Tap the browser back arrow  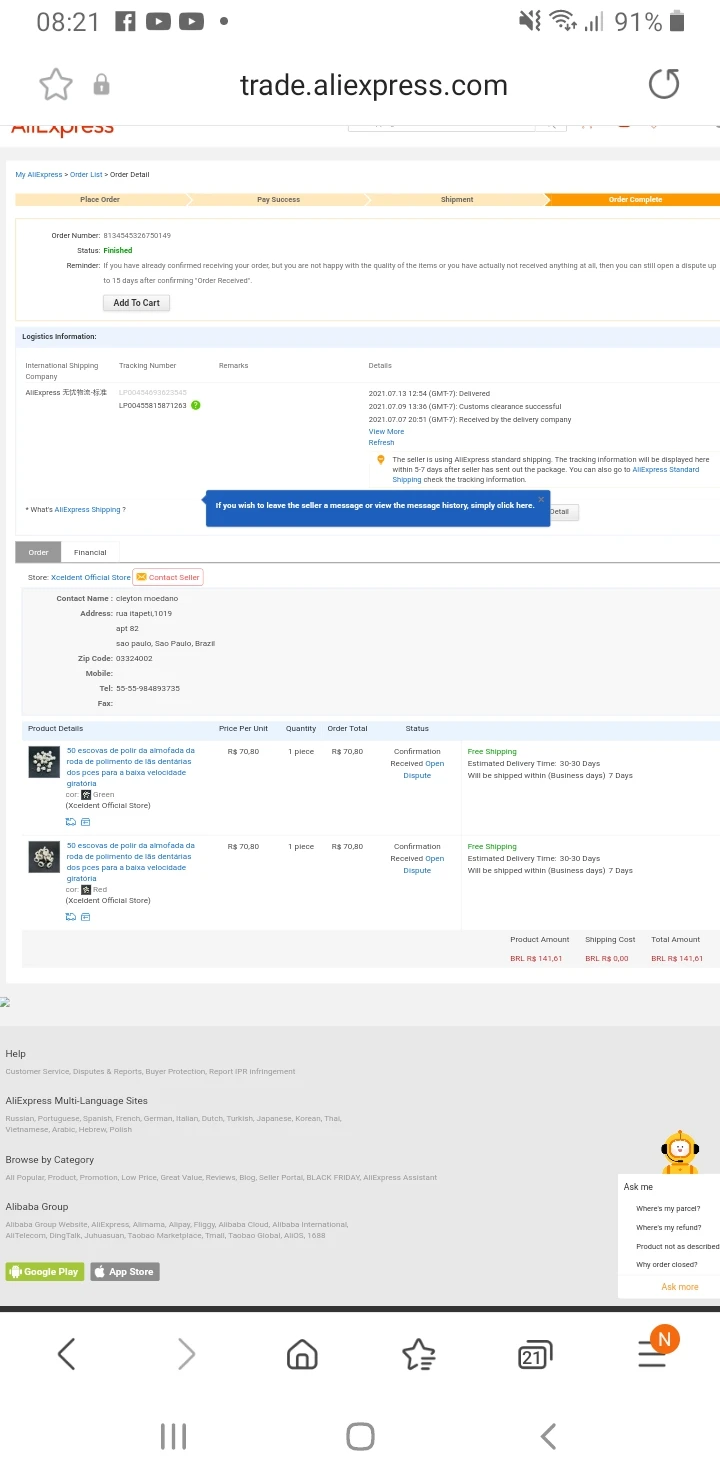tap(66, 1354)
